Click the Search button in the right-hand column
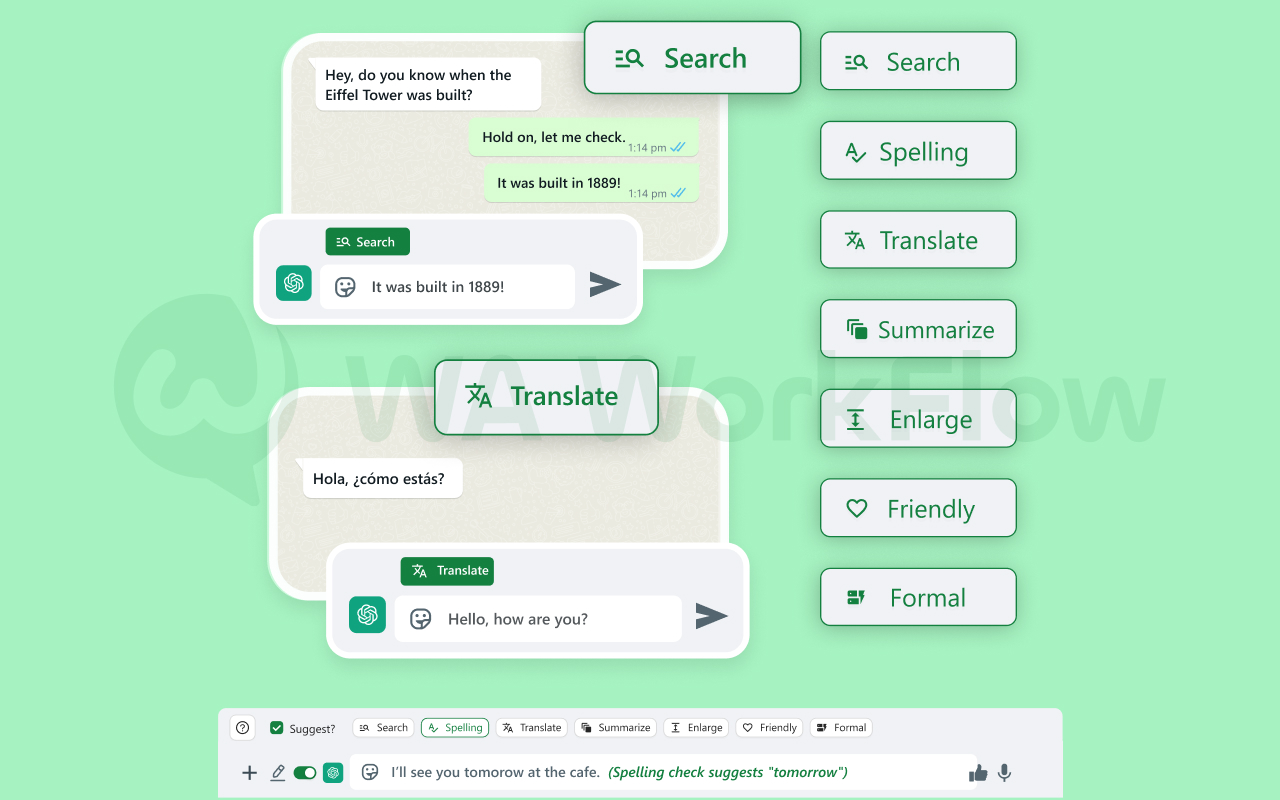Viewport: 1280px width, 800px height. click(x=918, y=61)
